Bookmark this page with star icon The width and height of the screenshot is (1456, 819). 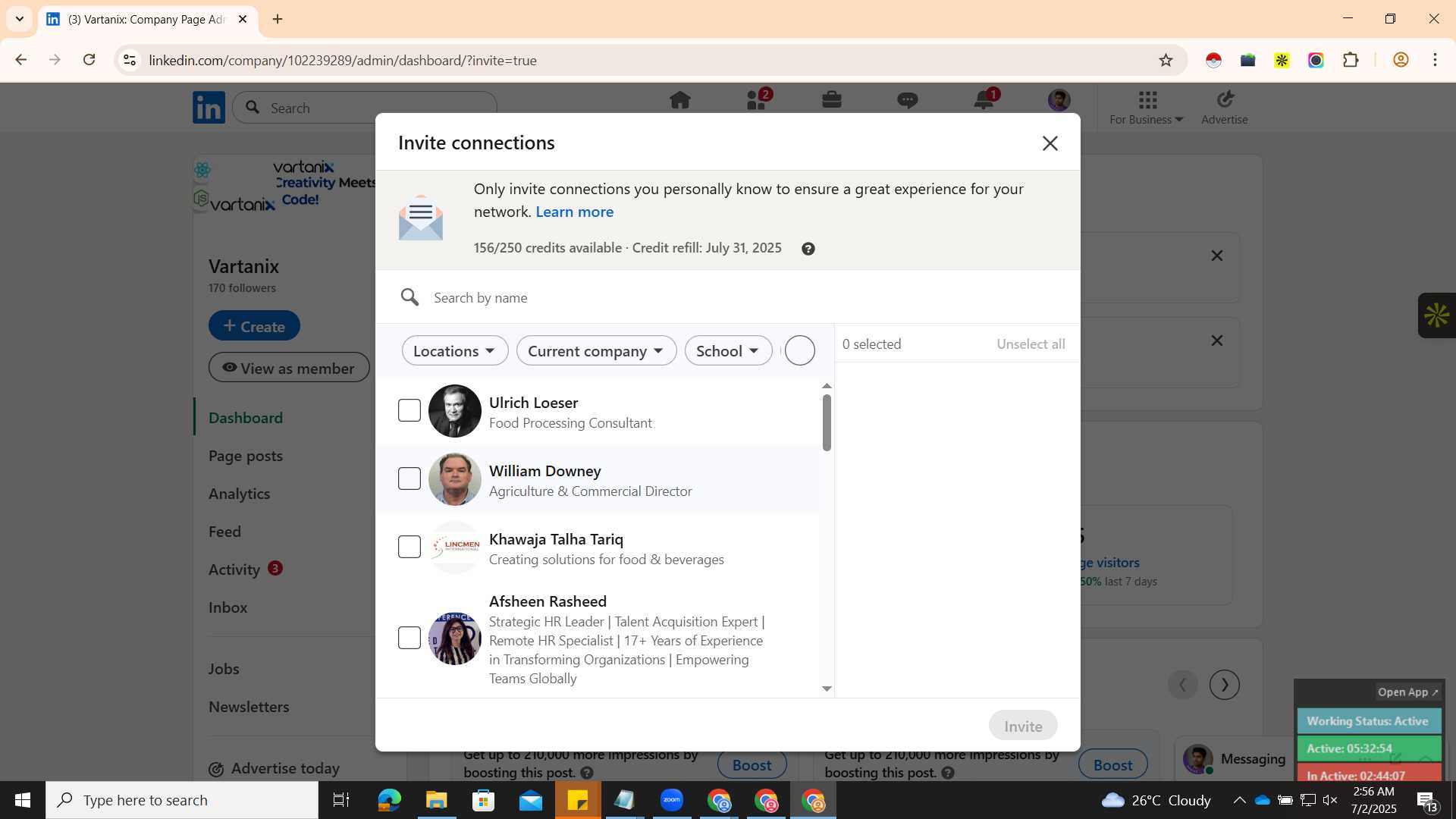pyautogui.click(x=1166, y=60)
